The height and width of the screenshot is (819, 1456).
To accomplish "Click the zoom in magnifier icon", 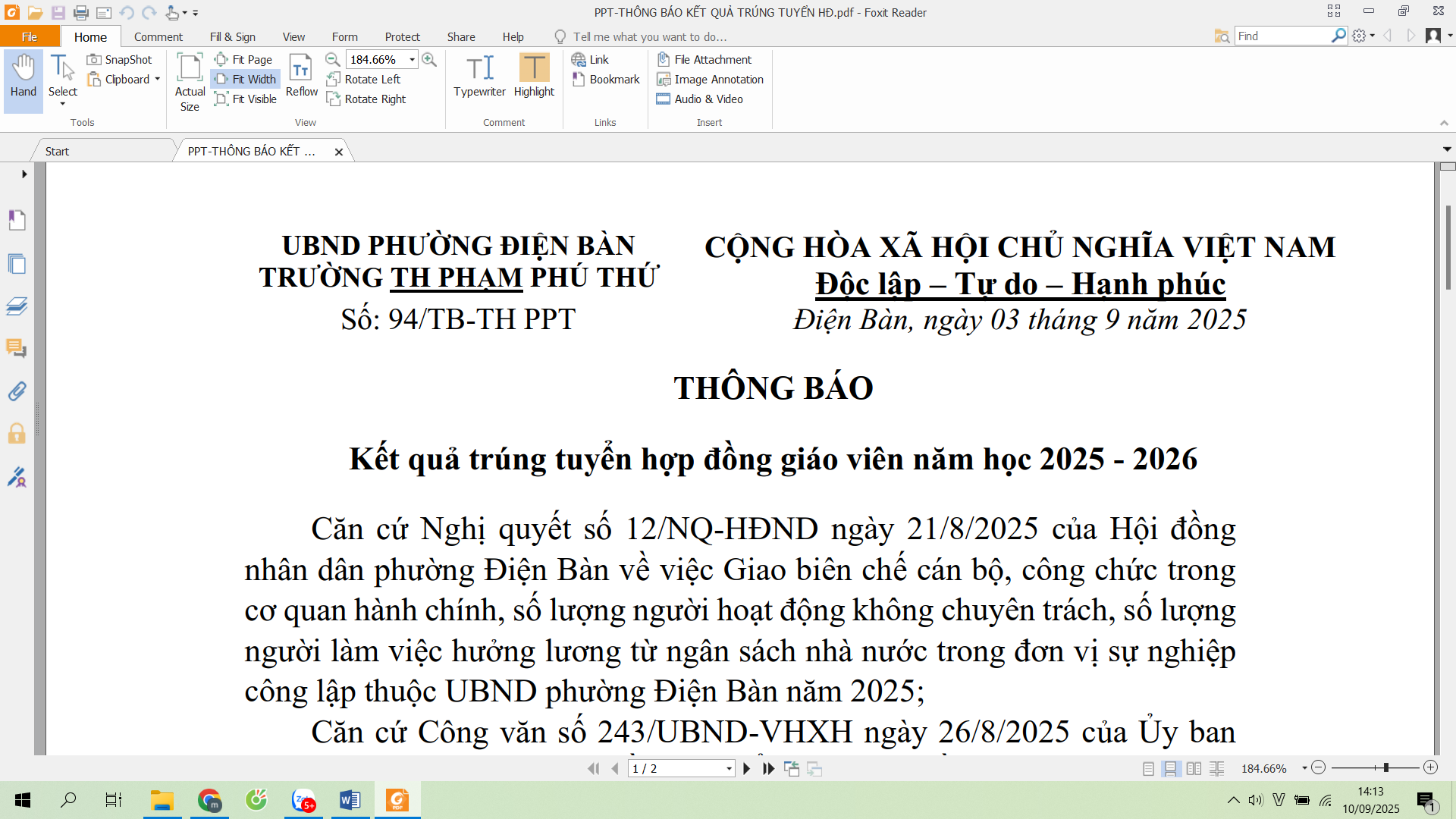I will click(429, 59).
